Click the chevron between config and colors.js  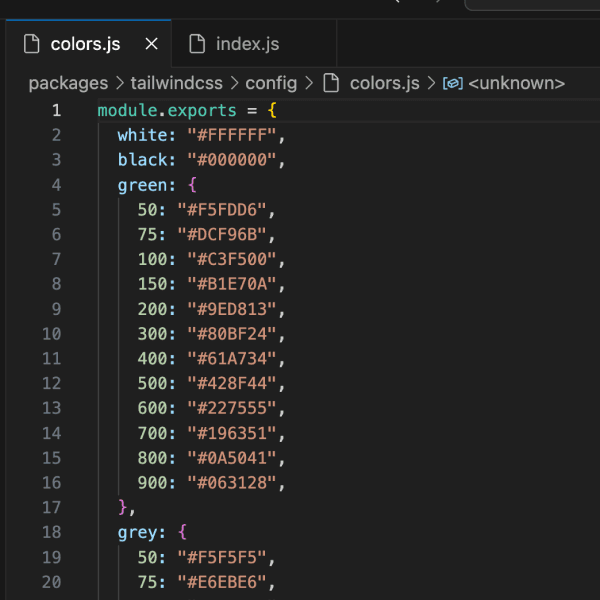click(x=309, y=83)
